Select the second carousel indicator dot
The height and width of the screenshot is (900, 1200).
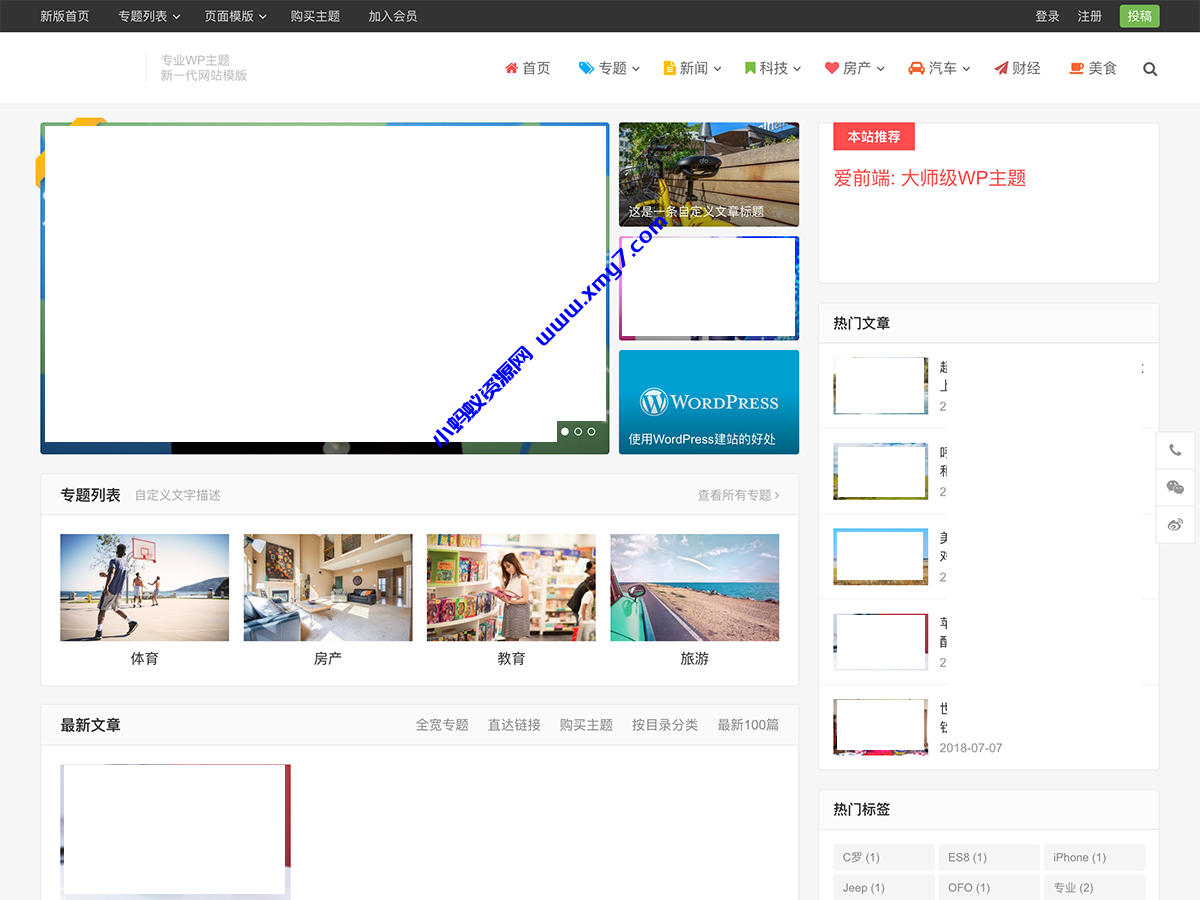click(x=578, y=432)
